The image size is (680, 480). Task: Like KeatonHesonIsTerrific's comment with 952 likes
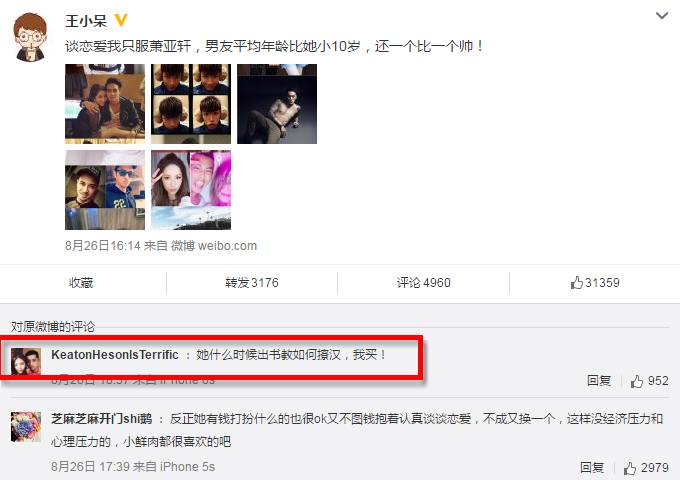pyautogui.click(x=649, y=381)
